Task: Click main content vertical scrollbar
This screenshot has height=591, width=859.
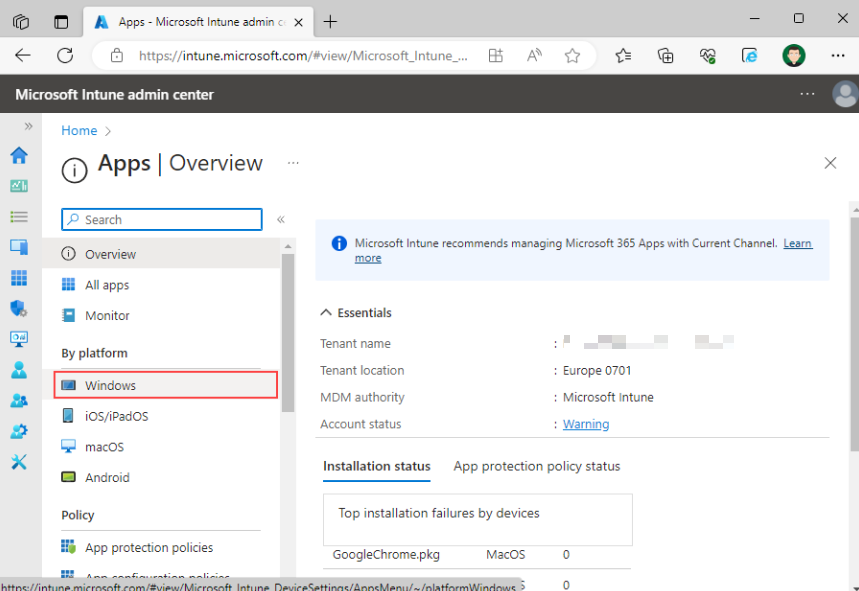Action: click(x=854, y=334)
